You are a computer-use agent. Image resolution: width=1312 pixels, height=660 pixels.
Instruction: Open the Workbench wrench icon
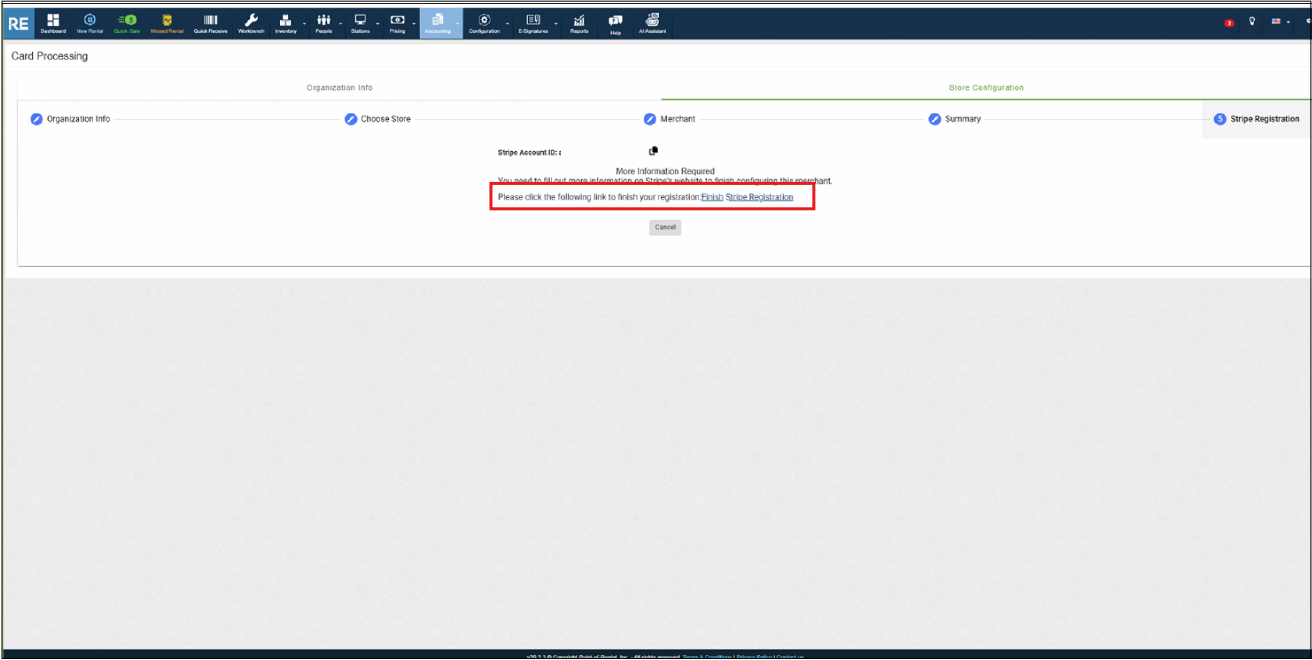point(251,23)
